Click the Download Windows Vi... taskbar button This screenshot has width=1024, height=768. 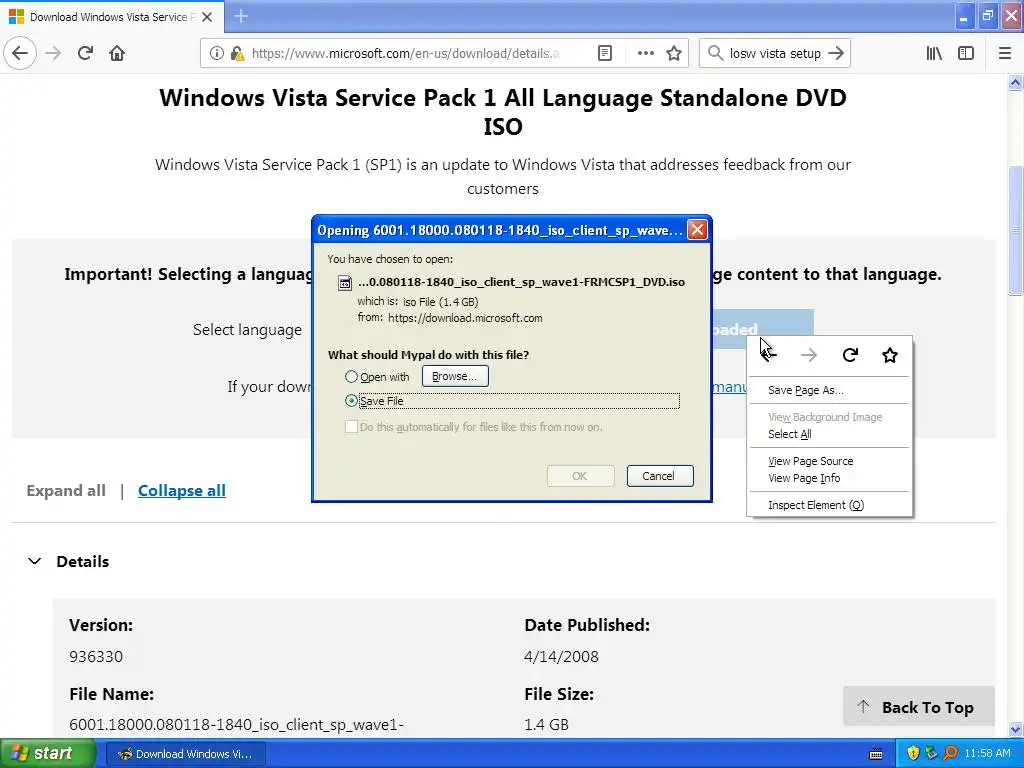click(186, 754)
